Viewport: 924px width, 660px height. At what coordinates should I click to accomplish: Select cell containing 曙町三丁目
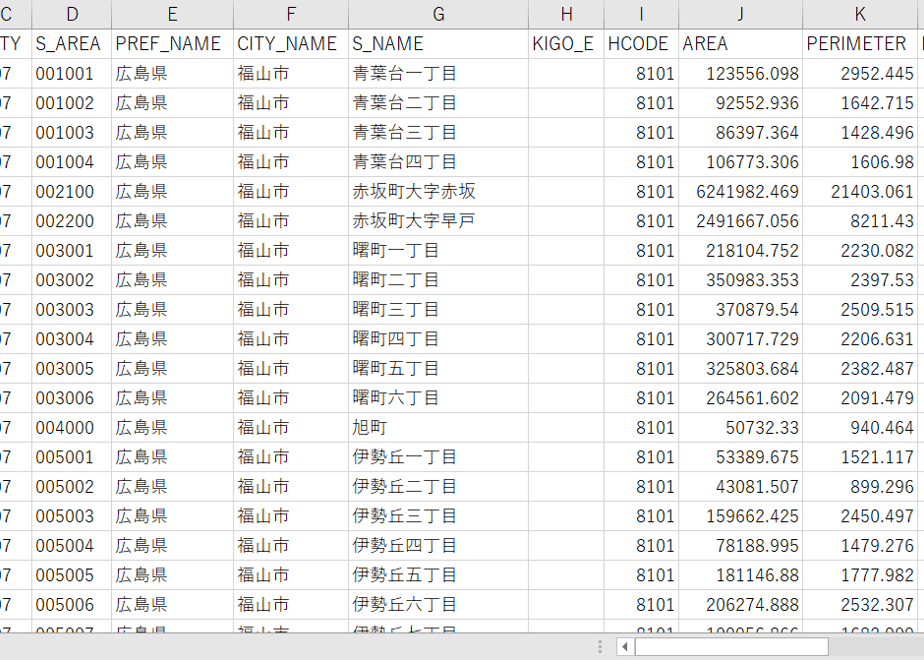[x=438, y=309]
